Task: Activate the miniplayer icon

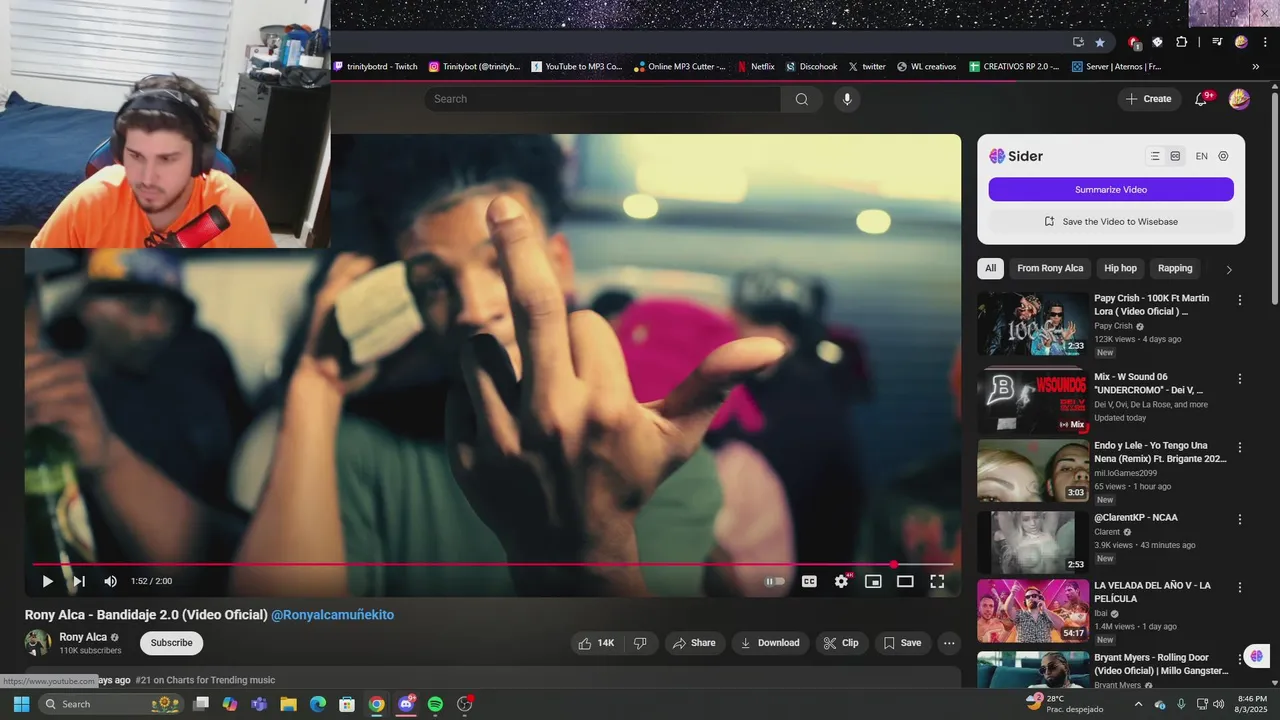Action: 873,581
